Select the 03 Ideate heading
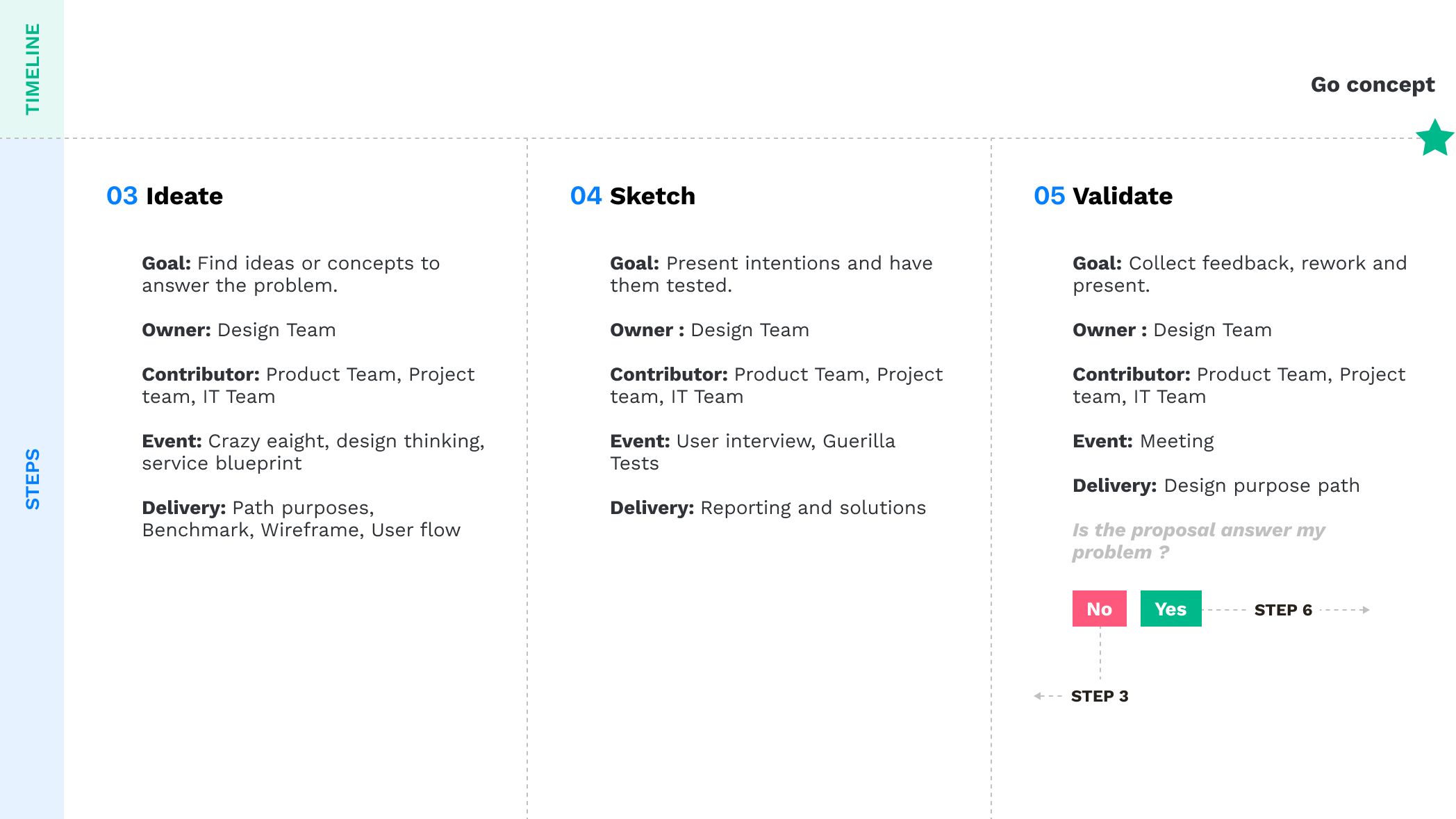Viewport: 1456px width, 819px height. 165,196
